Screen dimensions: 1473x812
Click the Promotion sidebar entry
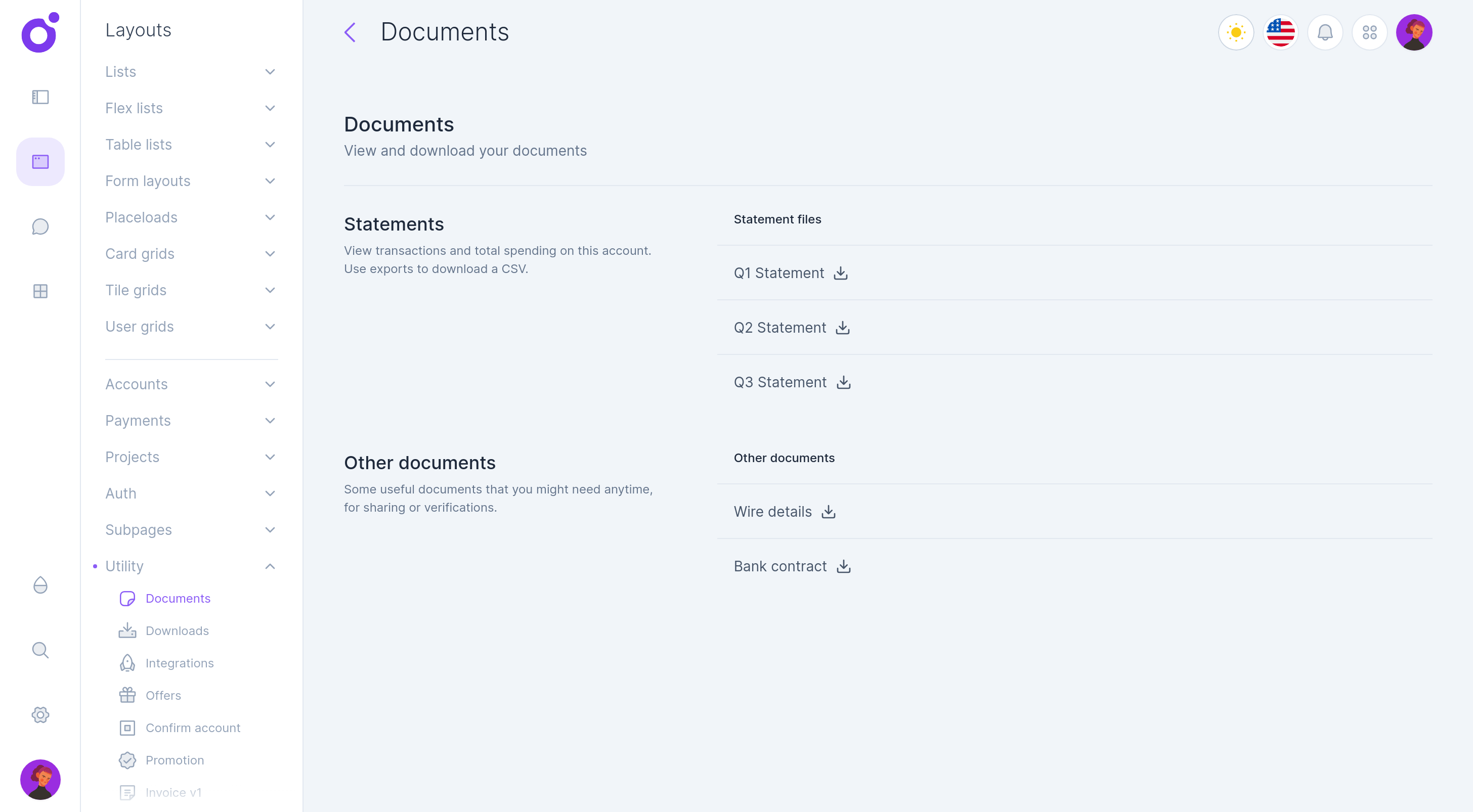coord(175,760)
